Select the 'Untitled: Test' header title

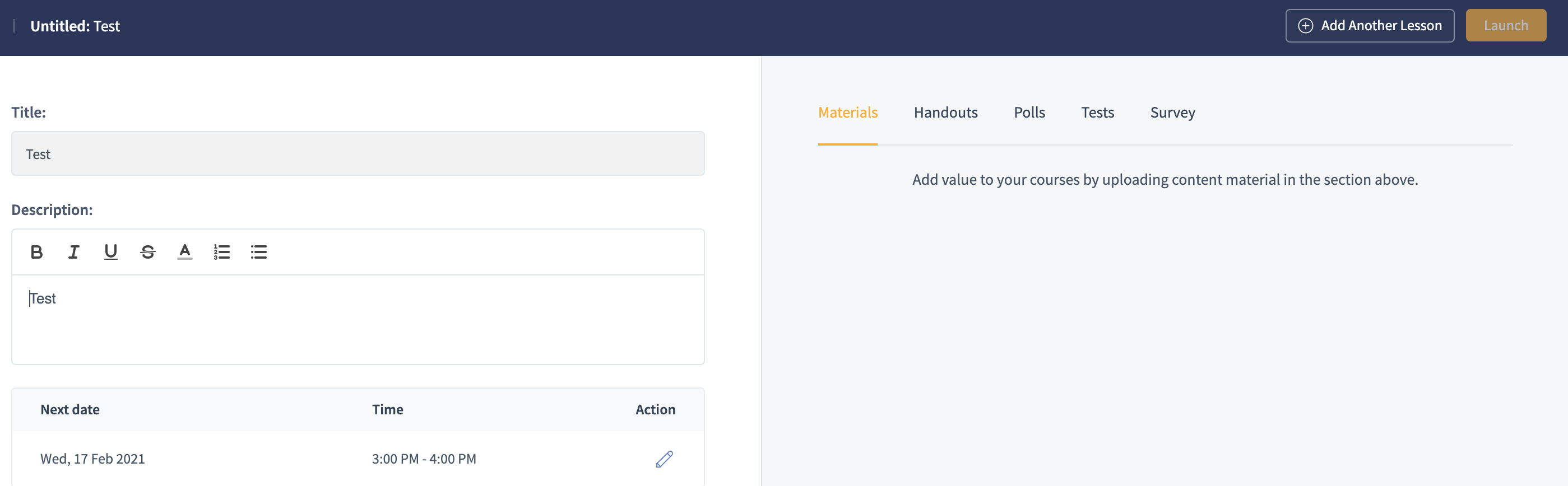tap(75, 26)
